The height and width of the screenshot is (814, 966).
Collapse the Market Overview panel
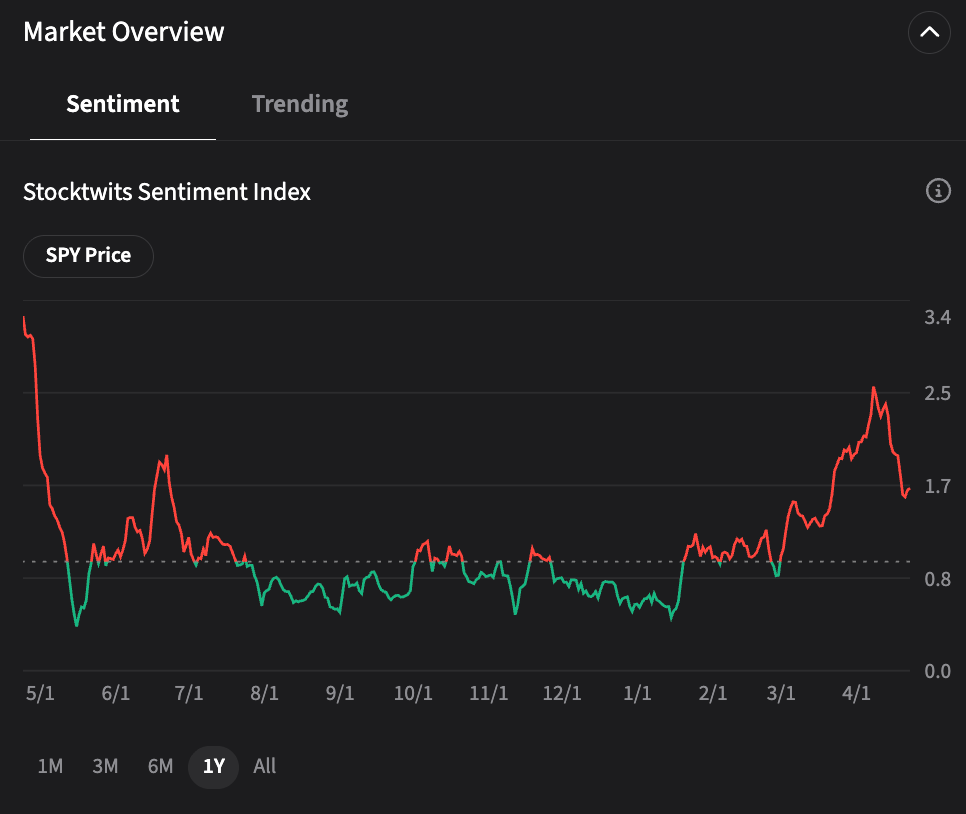(x=929, y=32)
